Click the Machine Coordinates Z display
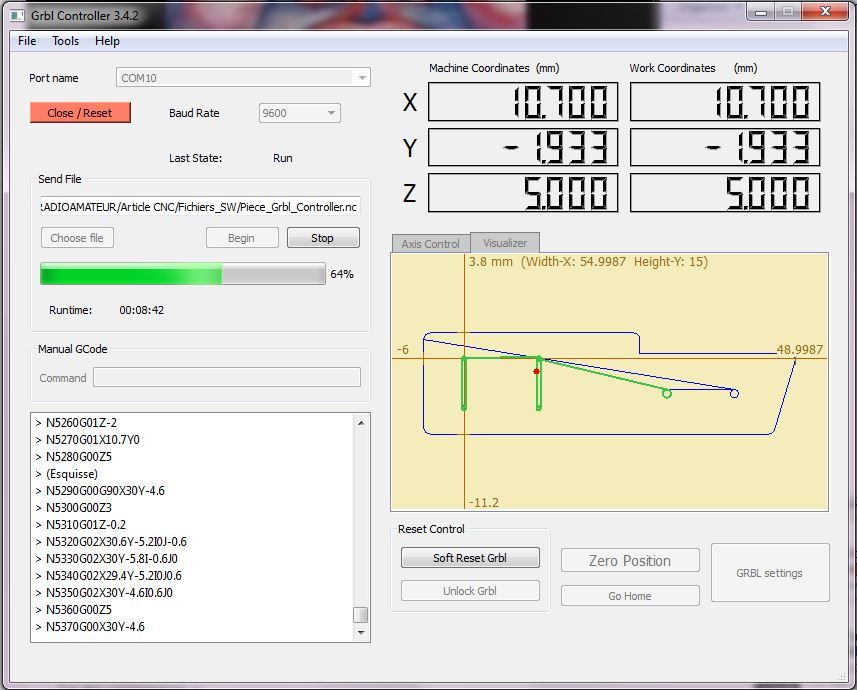 click(523, 192)
